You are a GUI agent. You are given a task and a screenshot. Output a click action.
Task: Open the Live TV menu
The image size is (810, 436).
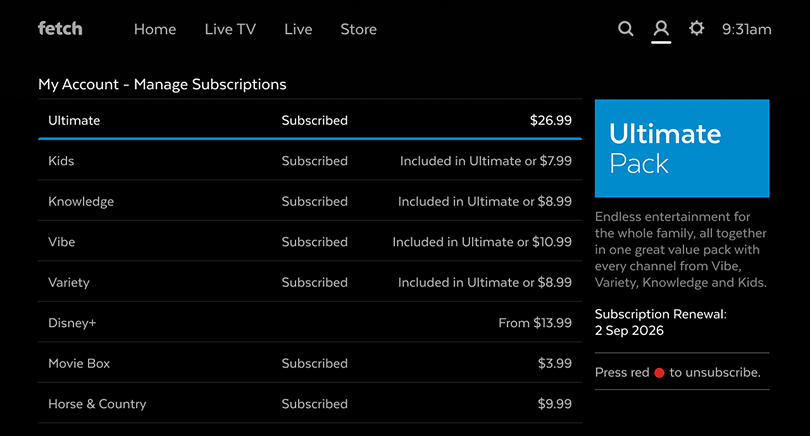(x=230, y=29)
